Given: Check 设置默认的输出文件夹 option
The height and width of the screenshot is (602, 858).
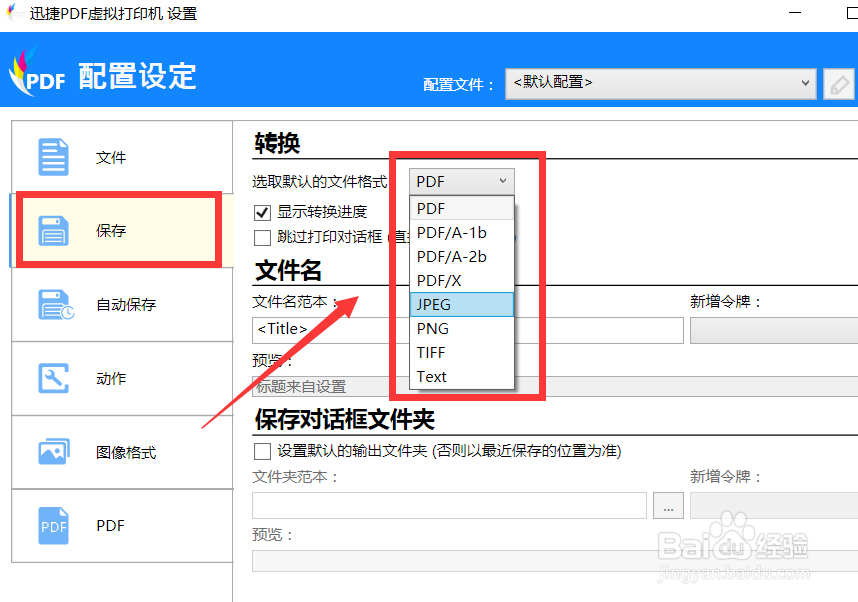Looking at the screenshot, I should pyautogui.click(x=263, y=452).
